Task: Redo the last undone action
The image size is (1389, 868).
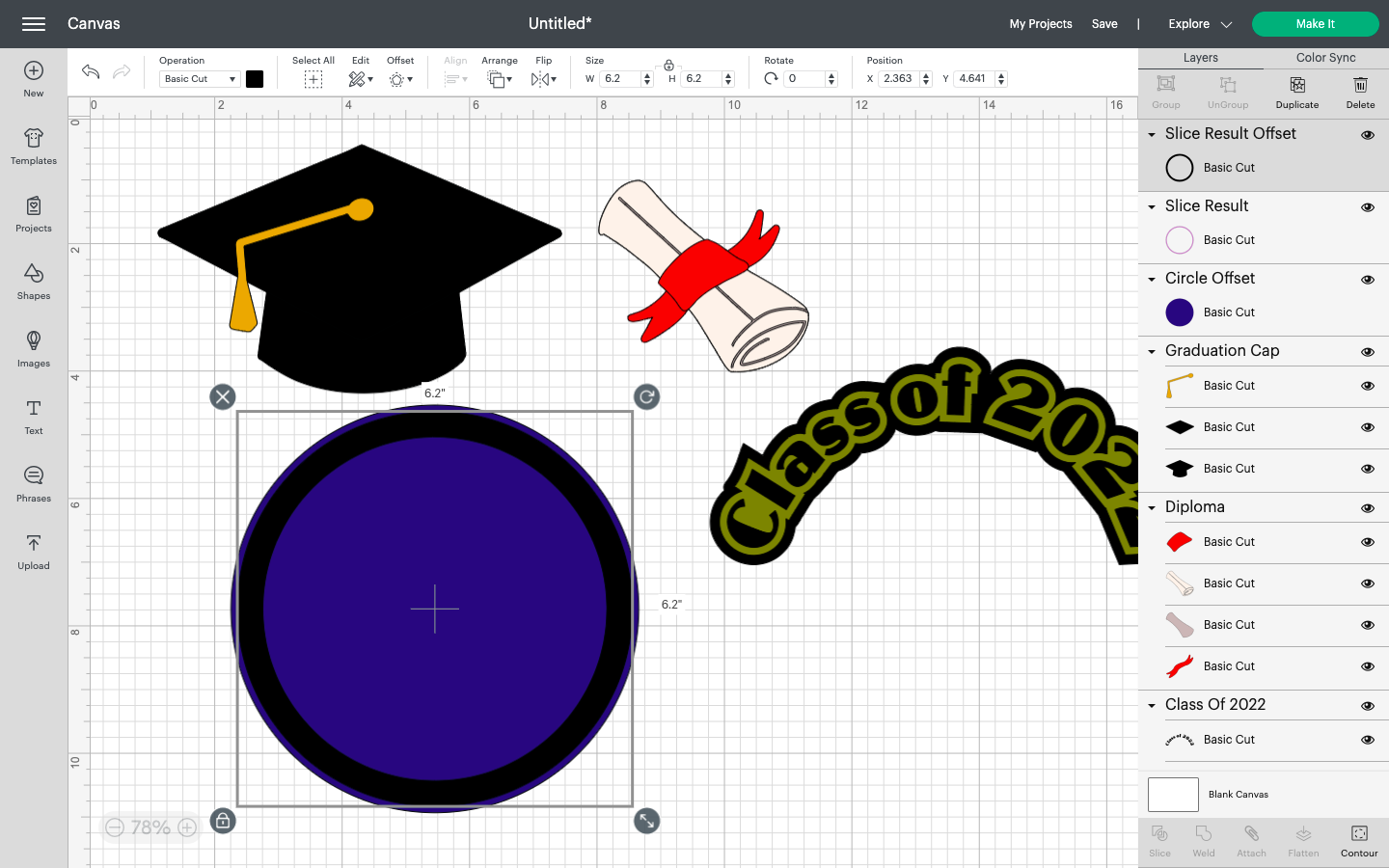Action: click(x=122, y=71)
